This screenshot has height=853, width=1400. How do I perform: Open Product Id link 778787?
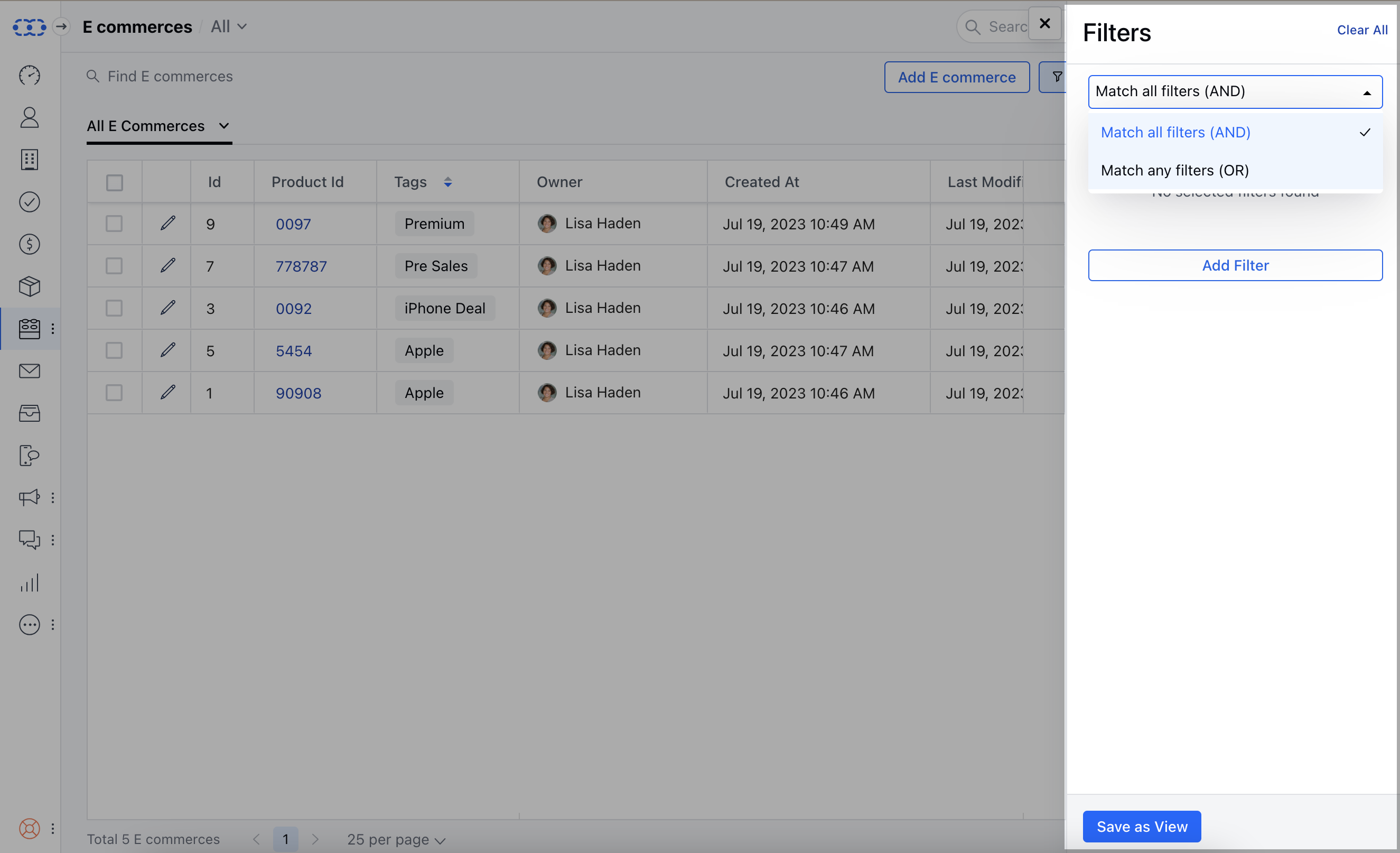coord(301,266)
